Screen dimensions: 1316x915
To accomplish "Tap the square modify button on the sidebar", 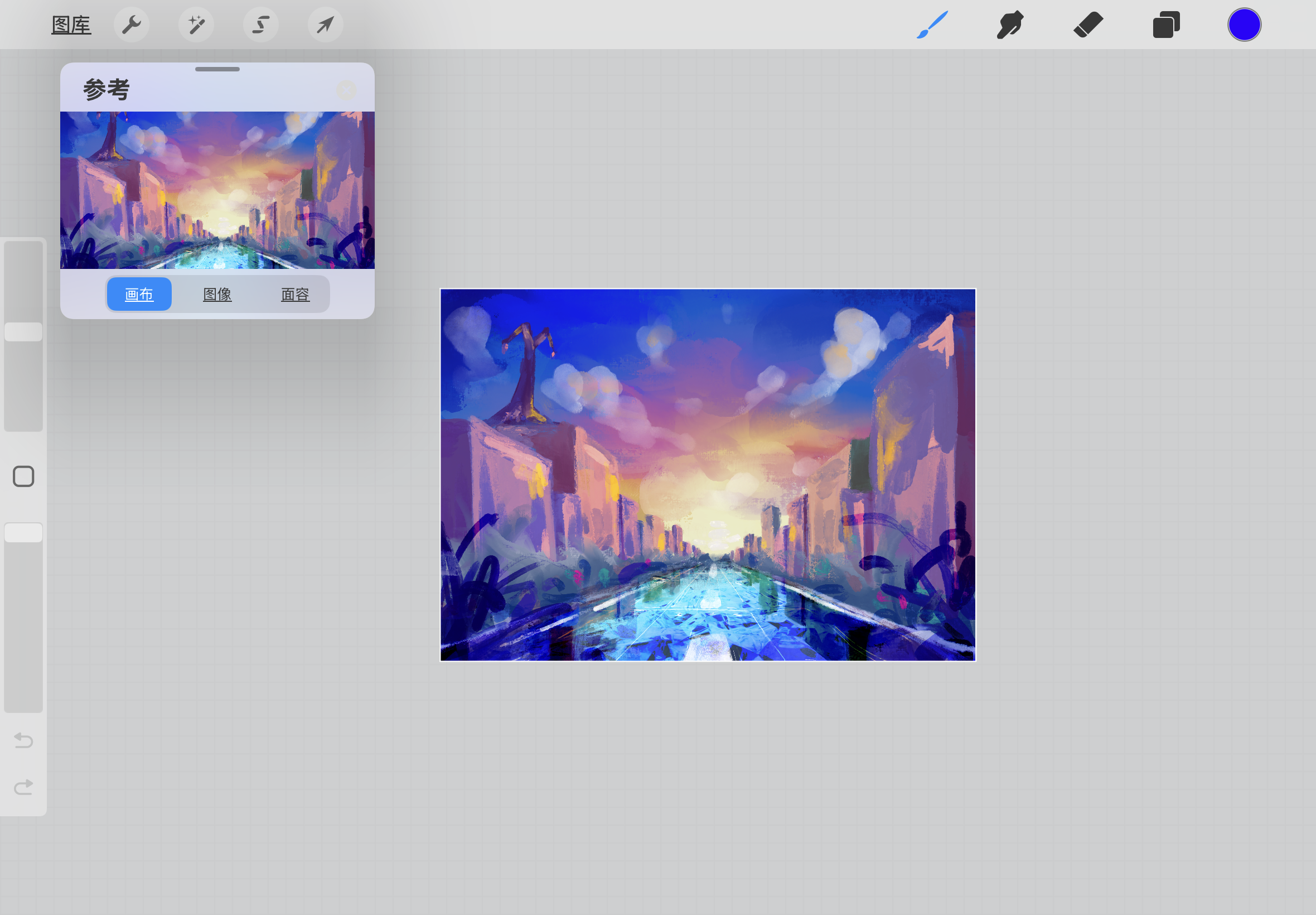I will (x=23, y=476).
